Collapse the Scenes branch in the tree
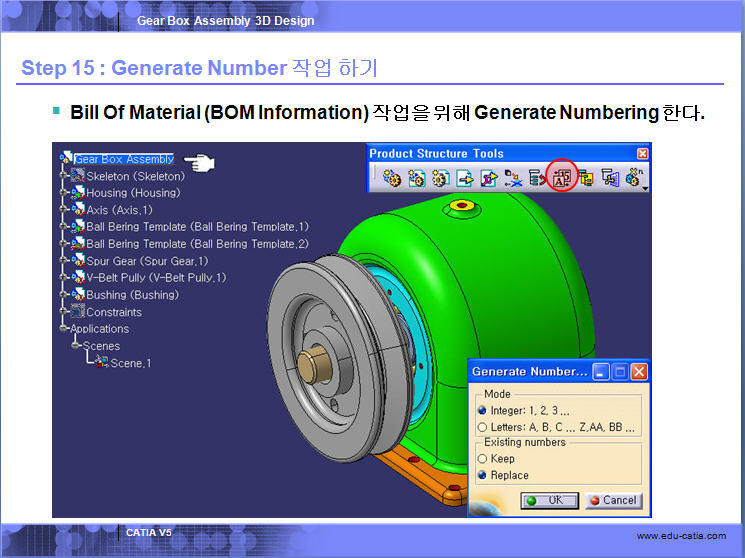This screenshot has width=745, height=558. pyautogui.click(x=75, y=346)
